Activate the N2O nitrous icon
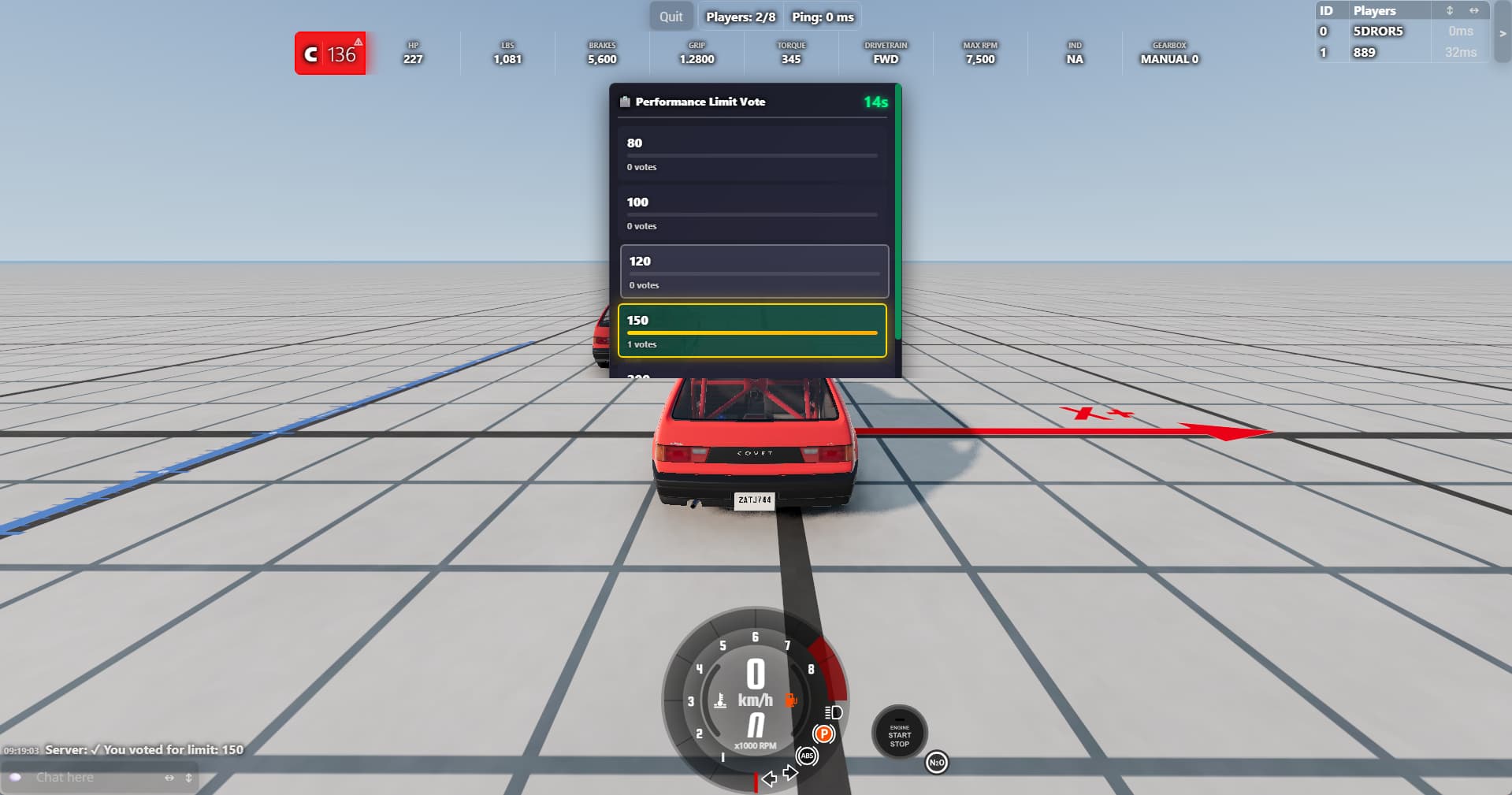The height and width of the screenshot is (795, 1512). [936, 762]
